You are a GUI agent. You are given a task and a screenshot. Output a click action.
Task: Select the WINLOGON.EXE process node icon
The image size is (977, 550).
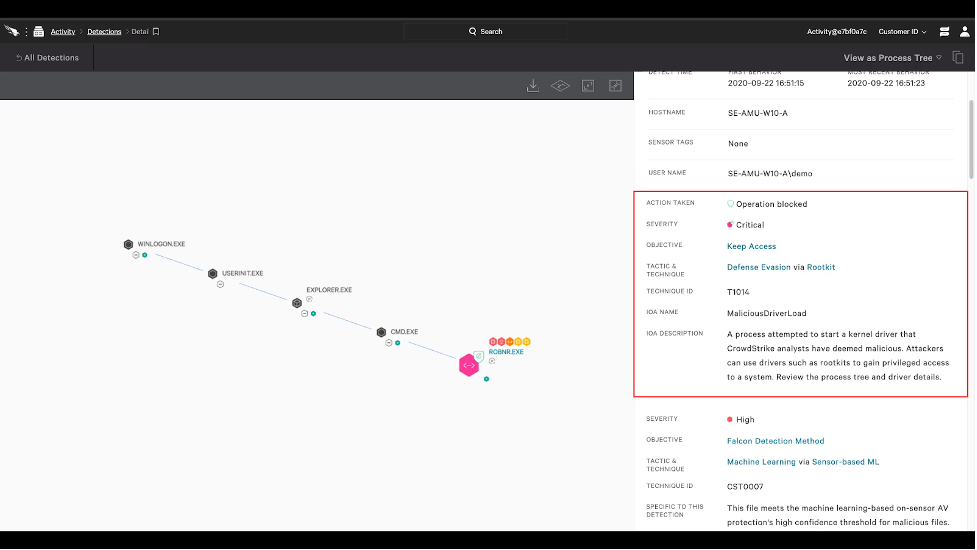[x=128, y=244]
